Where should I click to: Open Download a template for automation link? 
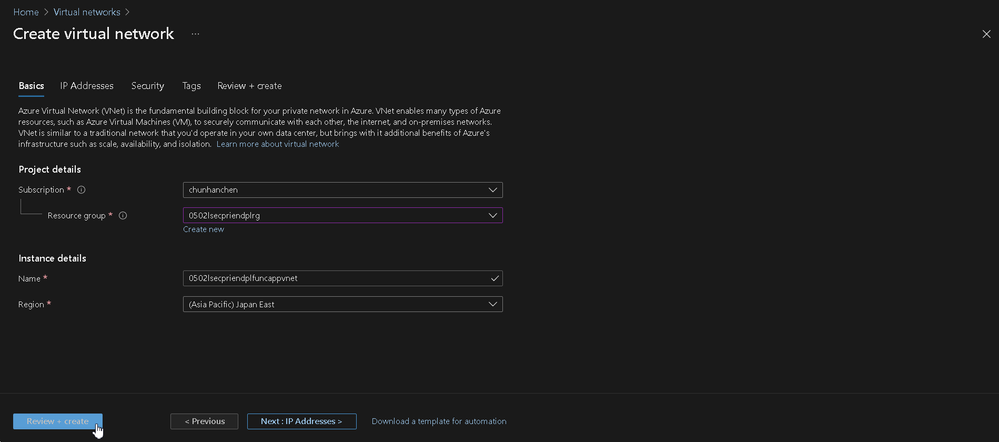pos(439,422)
